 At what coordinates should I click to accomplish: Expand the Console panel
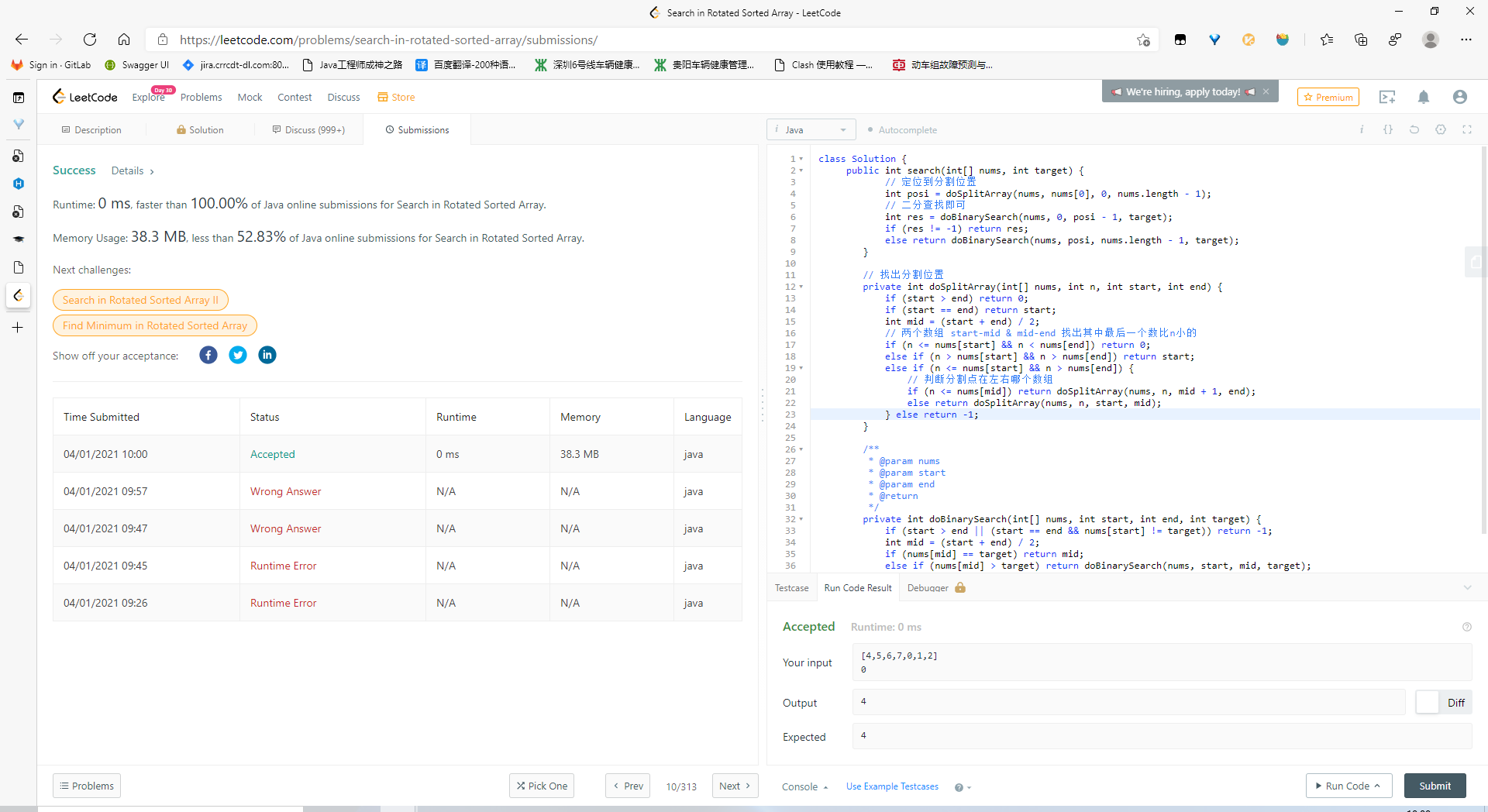[x=805, y=786]
